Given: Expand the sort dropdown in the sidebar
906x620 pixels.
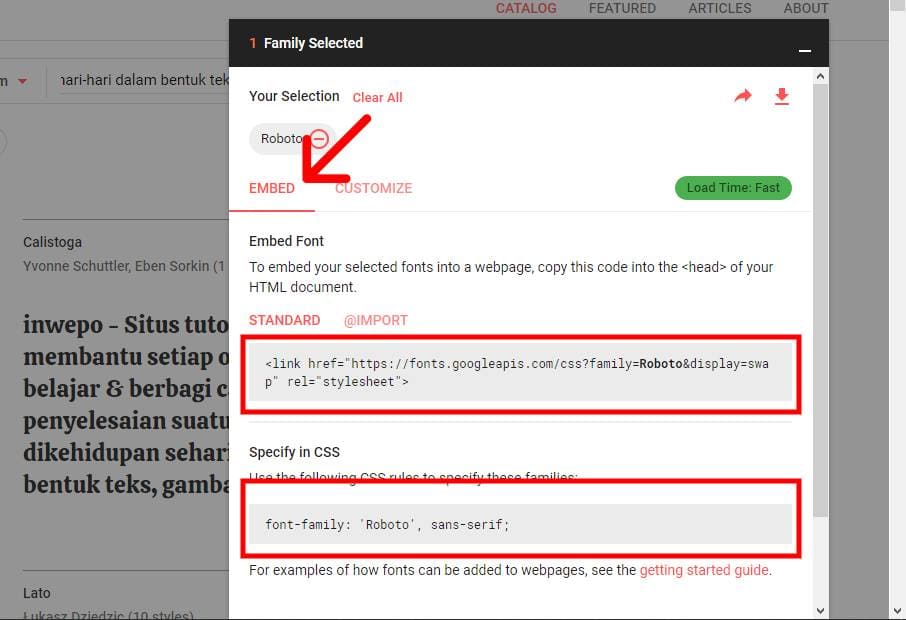Looking at the screenshot, I should [x=24, y=80].
